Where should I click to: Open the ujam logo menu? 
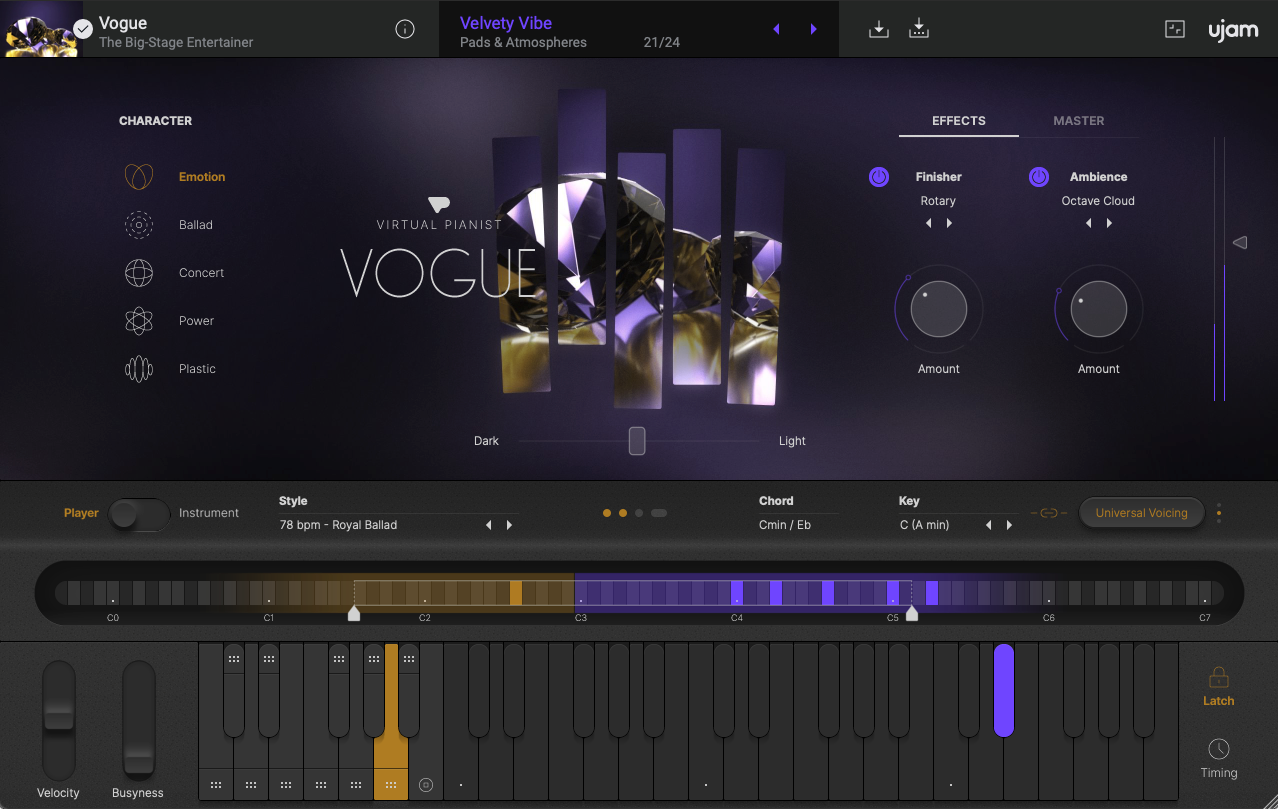(1233, 30)
